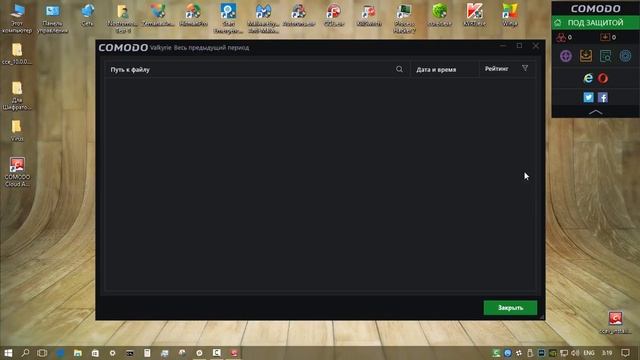Open File Explorer from taskbar
This screenshot has width=640, height=360.
pos(78,353)
